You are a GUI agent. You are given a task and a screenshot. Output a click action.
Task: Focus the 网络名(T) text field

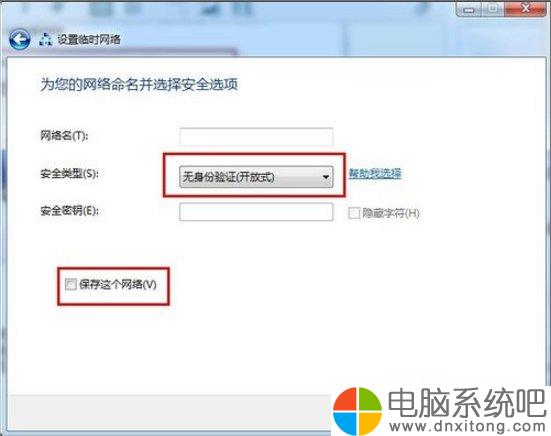coord(256,137)
